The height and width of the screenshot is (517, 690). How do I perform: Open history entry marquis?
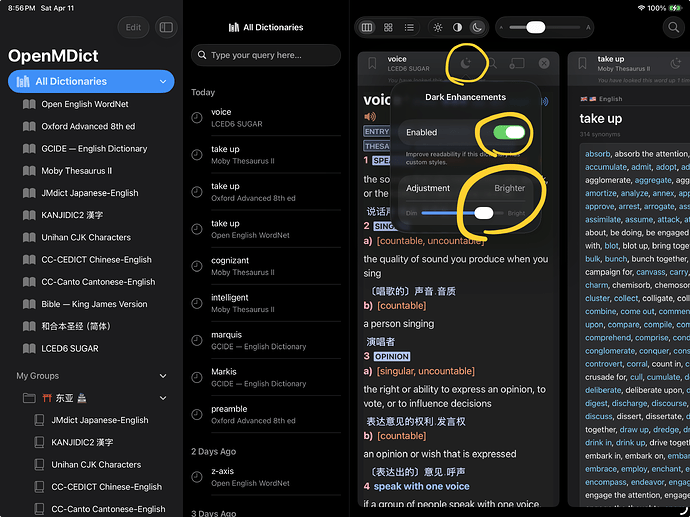[x=266, y=340]
